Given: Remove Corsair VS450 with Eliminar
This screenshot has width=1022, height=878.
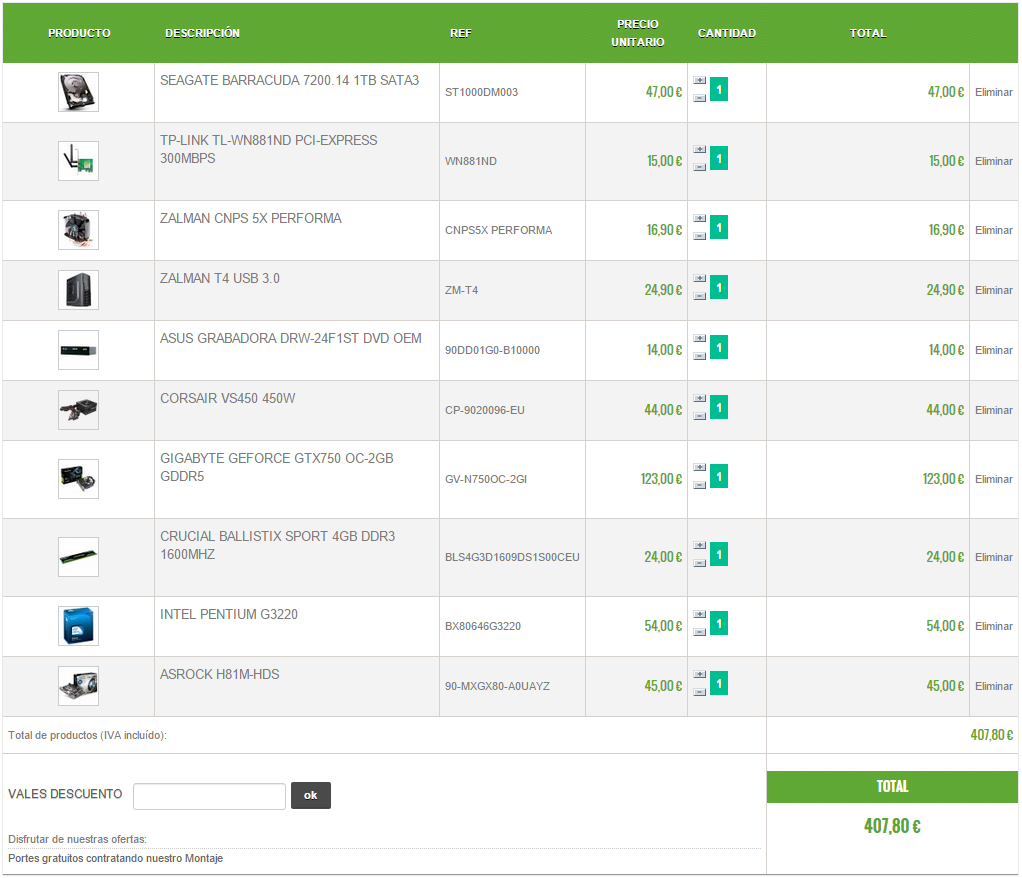Looking at the screenshot, I should click(x=993, y=411).
